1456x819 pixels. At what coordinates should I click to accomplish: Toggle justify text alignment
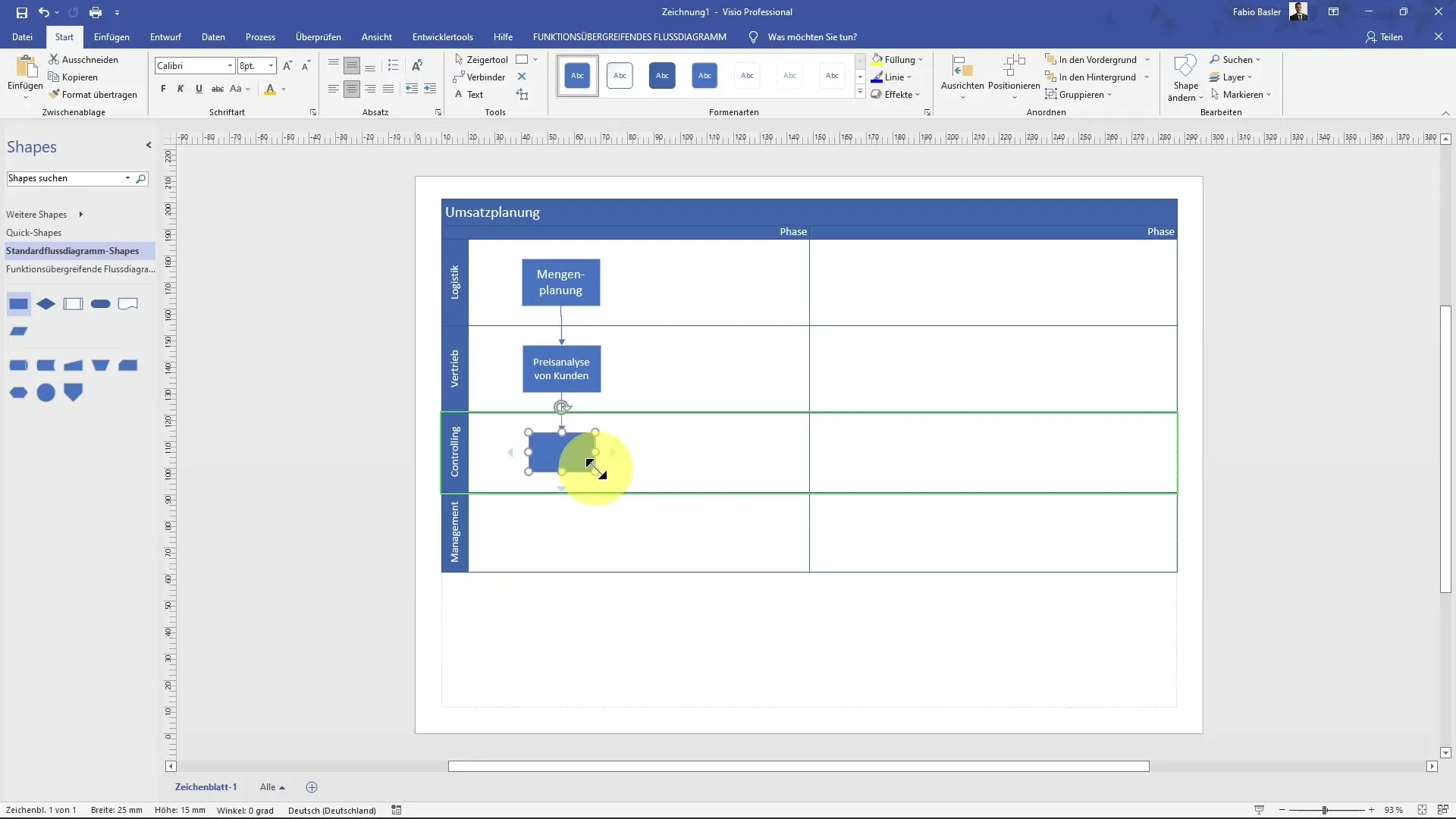pyautogui.click(x=388, y=89)
